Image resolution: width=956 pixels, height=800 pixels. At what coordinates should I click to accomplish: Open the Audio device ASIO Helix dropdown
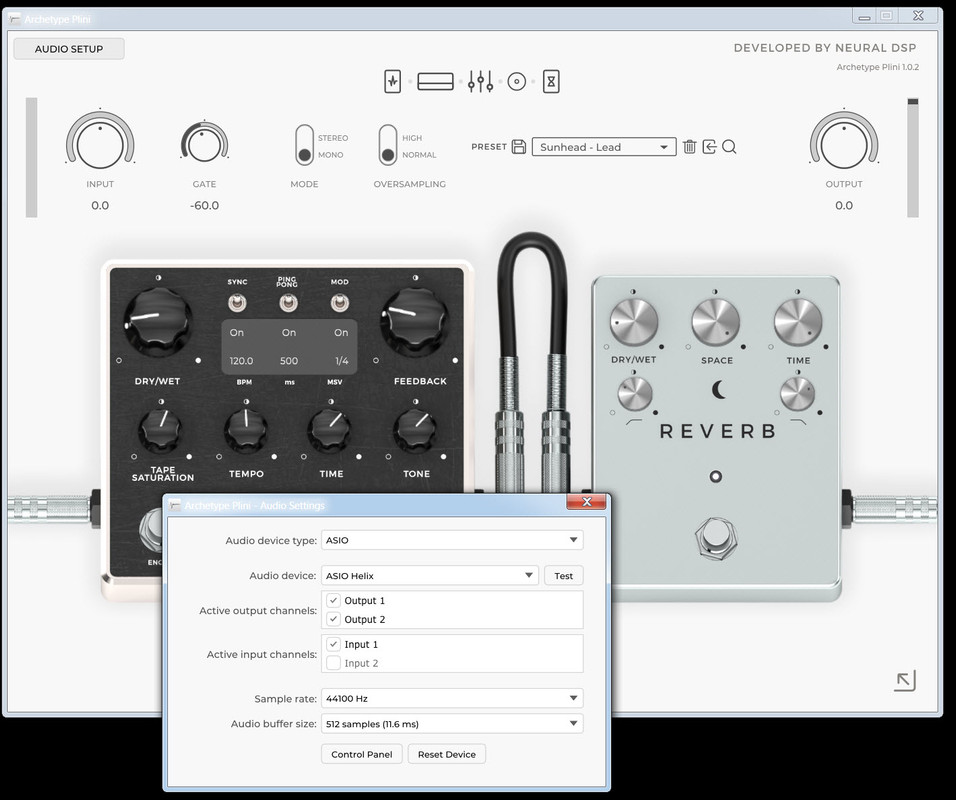tap(430, 576)
